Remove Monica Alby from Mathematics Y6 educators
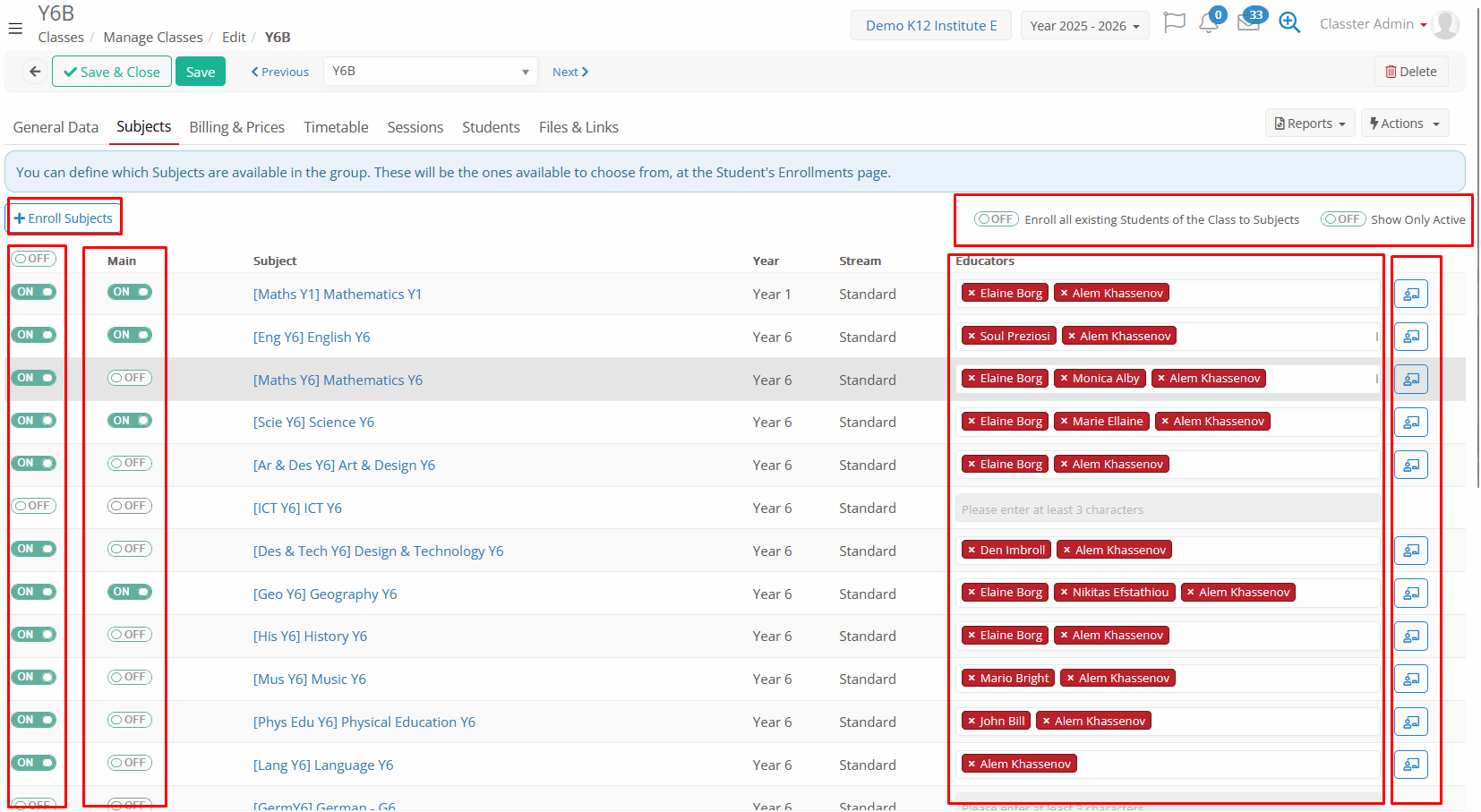This screenshot has height=812, width=1481. (1064, 379)
